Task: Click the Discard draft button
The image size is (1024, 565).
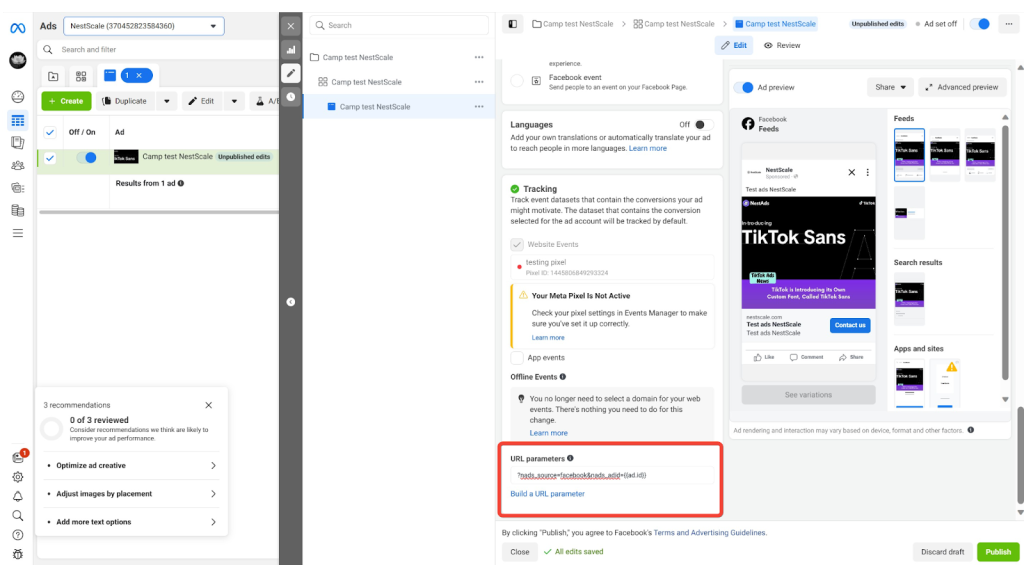Action: [942, 552]
